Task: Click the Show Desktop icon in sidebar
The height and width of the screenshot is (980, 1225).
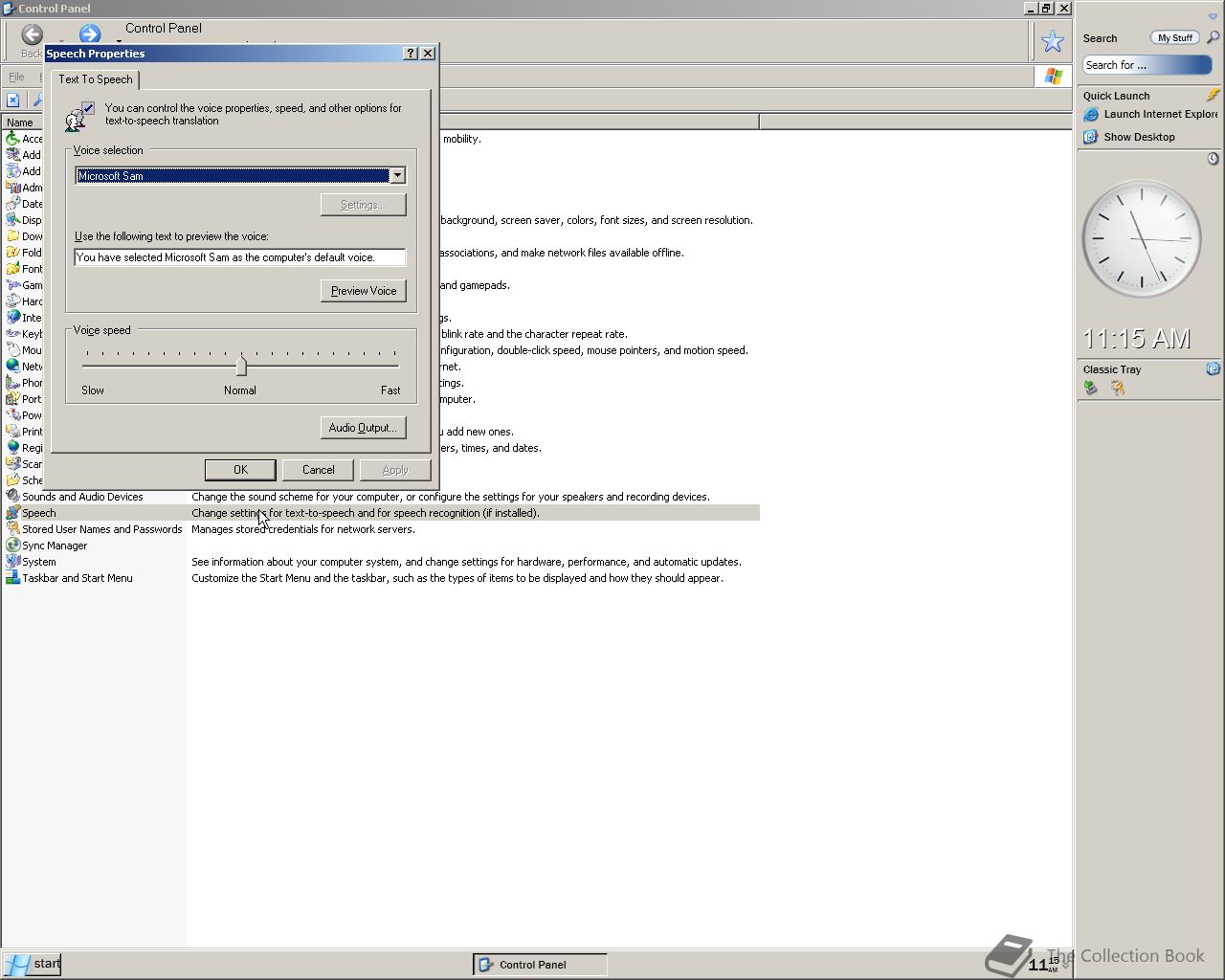Action: [x=1090, y=137]
